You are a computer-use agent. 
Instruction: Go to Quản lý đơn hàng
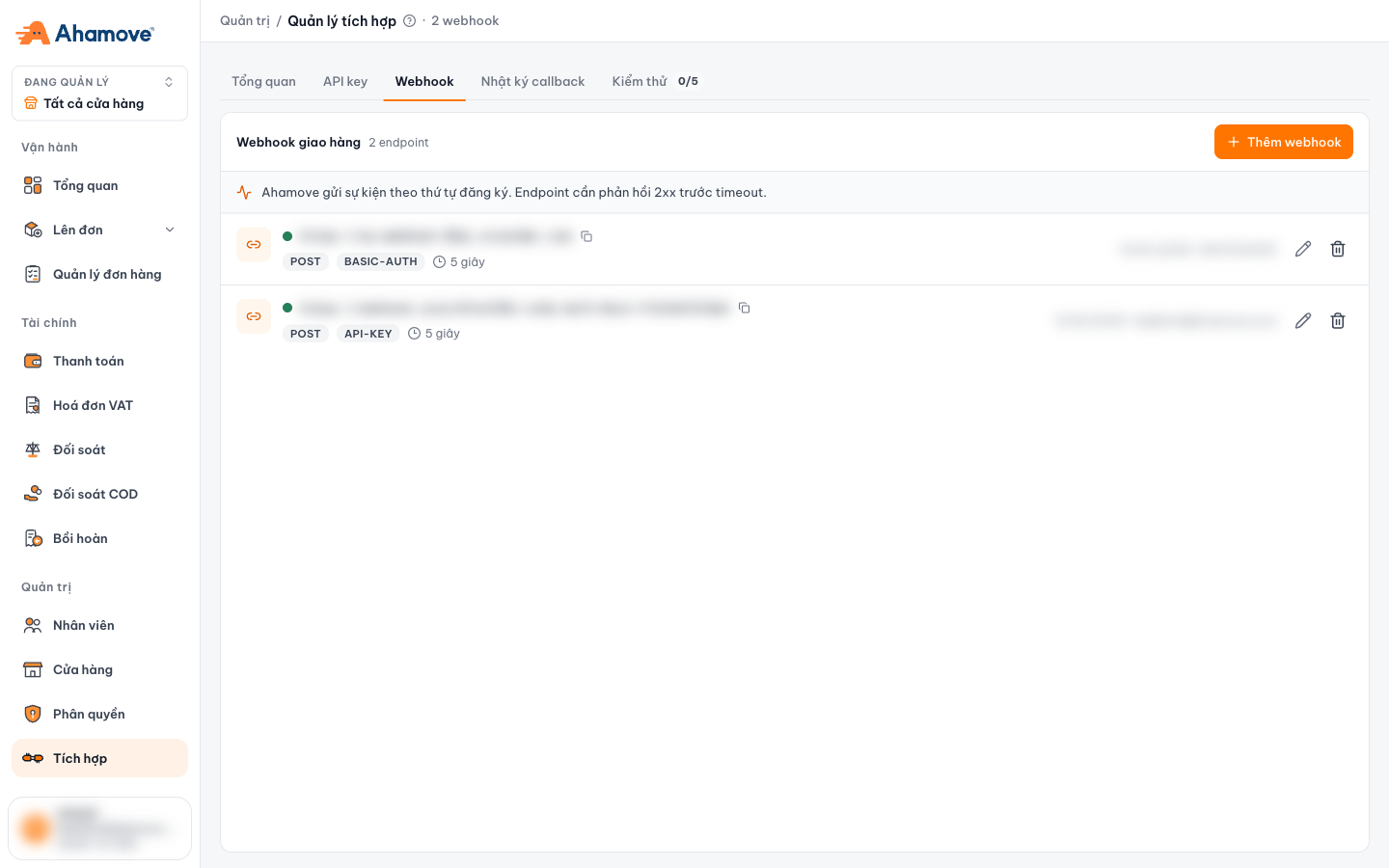point(99,274)
